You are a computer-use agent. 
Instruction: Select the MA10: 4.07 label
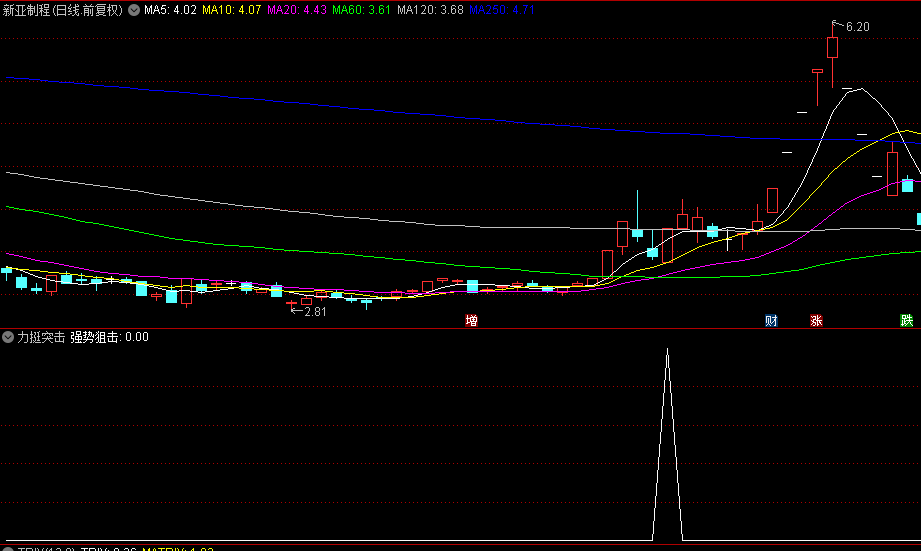(x=231, y=10)
